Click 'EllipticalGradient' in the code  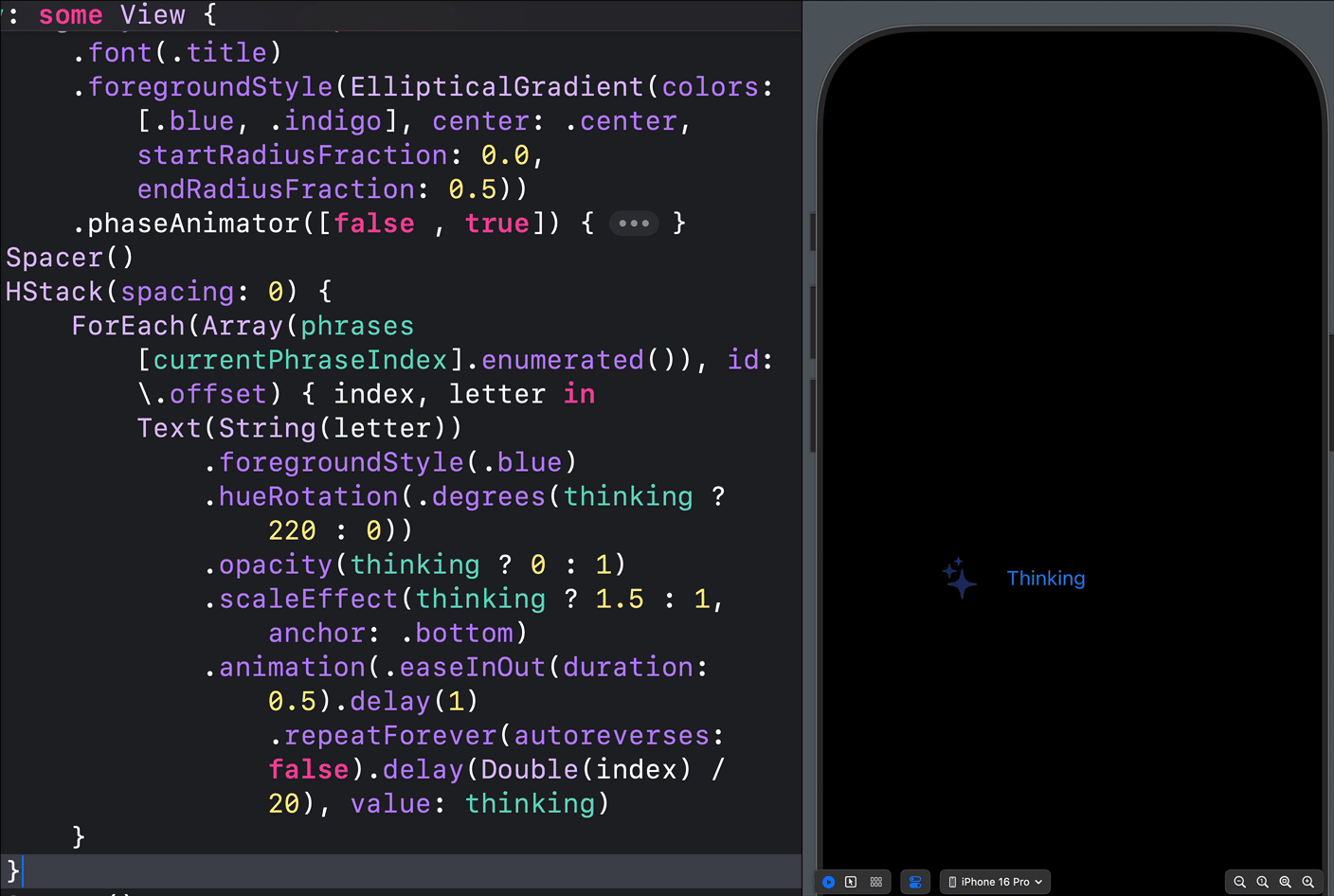[x=496, y=87]
